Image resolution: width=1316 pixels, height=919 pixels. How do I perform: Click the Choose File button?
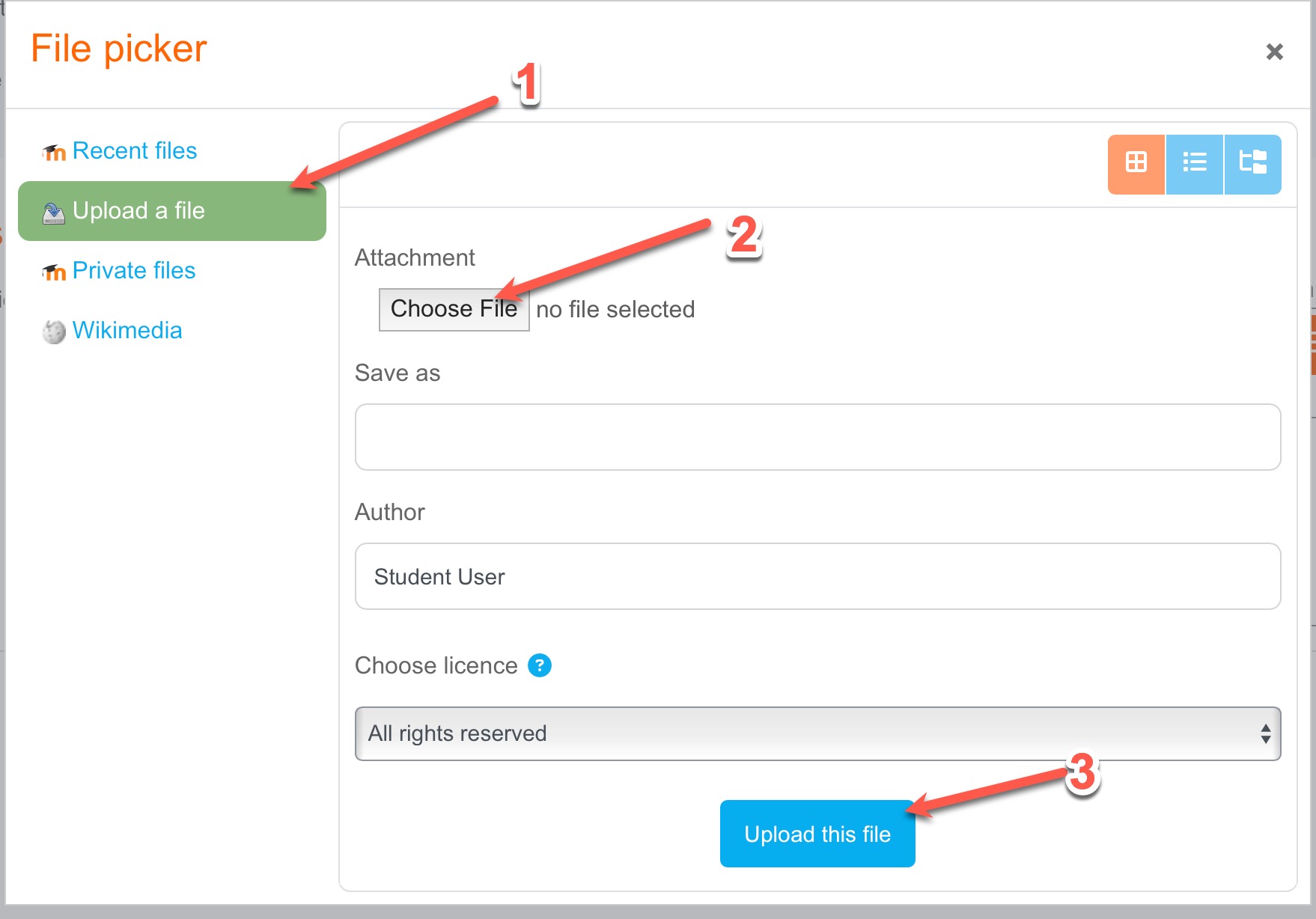(x=454, y=309)
